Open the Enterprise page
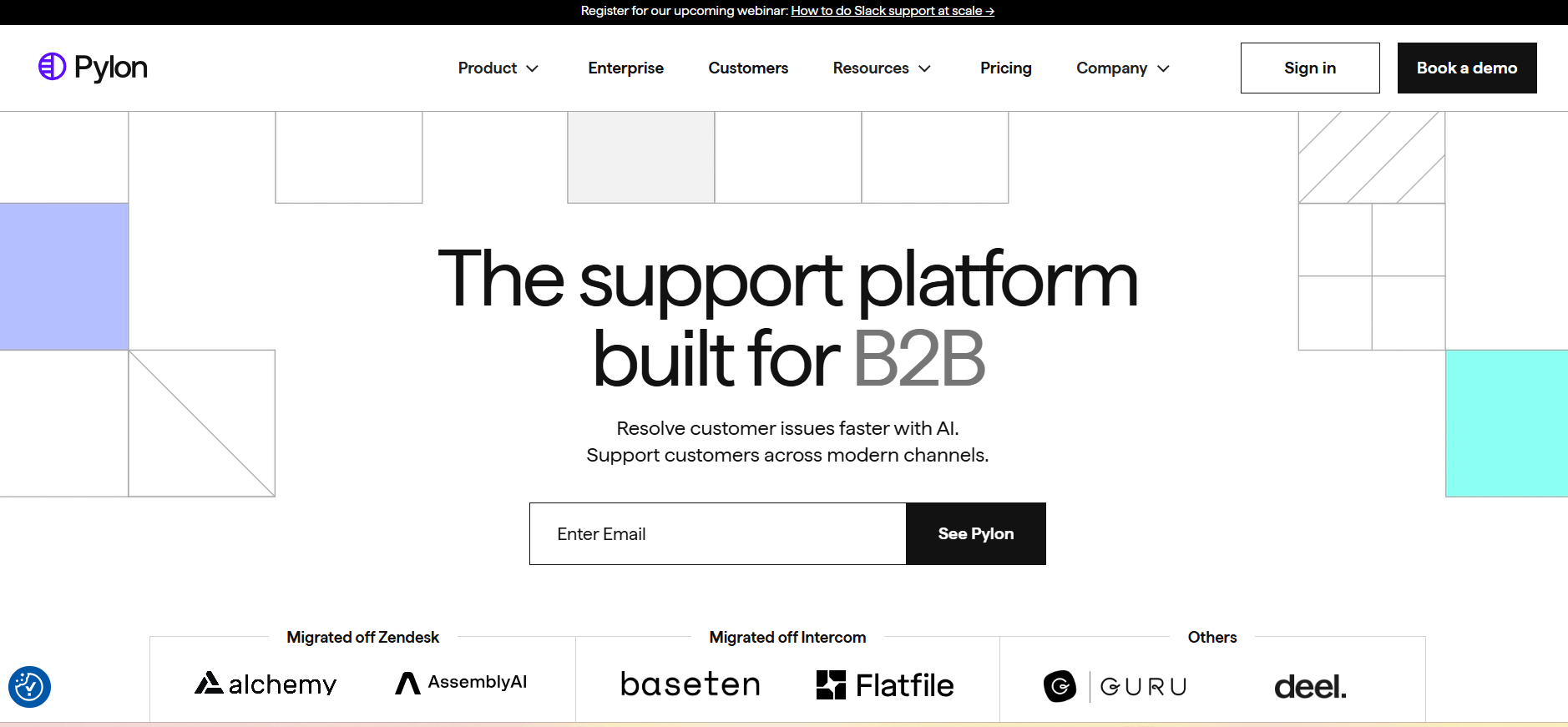 click(x=626, y=68)
